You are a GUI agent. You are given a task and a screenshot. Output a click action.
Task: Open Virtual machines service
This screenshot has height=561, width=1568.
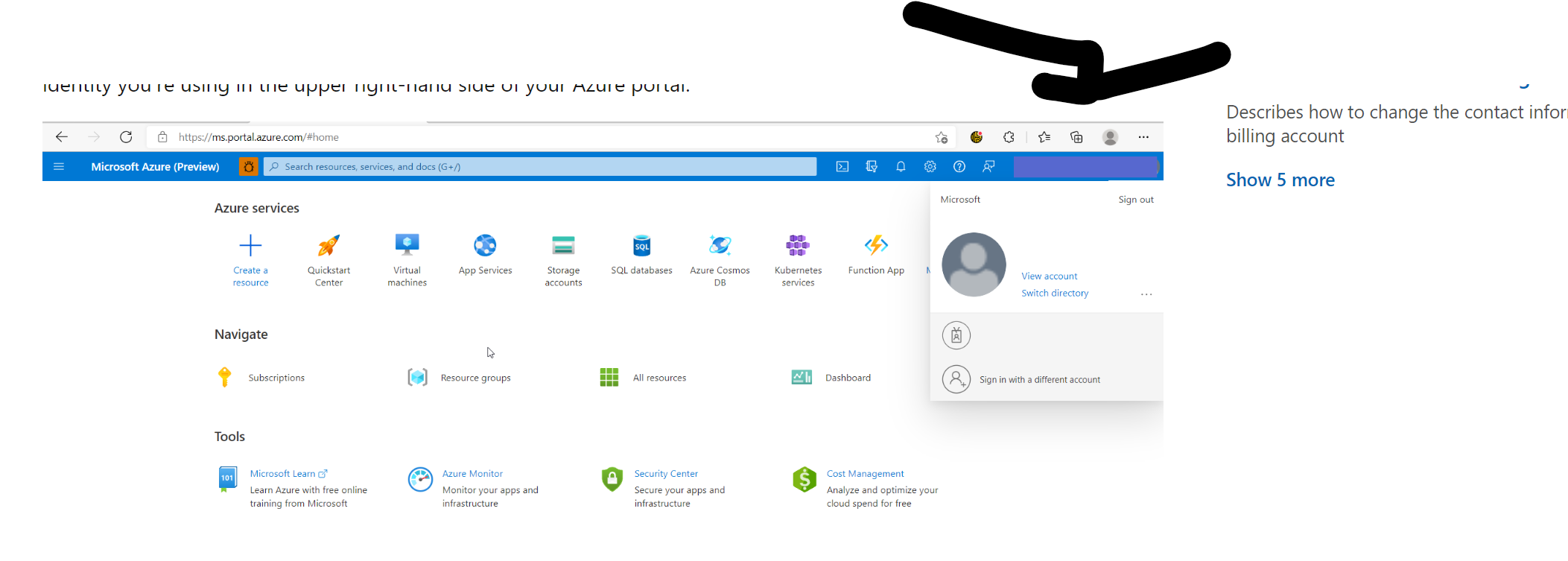(x=407, y=260)
